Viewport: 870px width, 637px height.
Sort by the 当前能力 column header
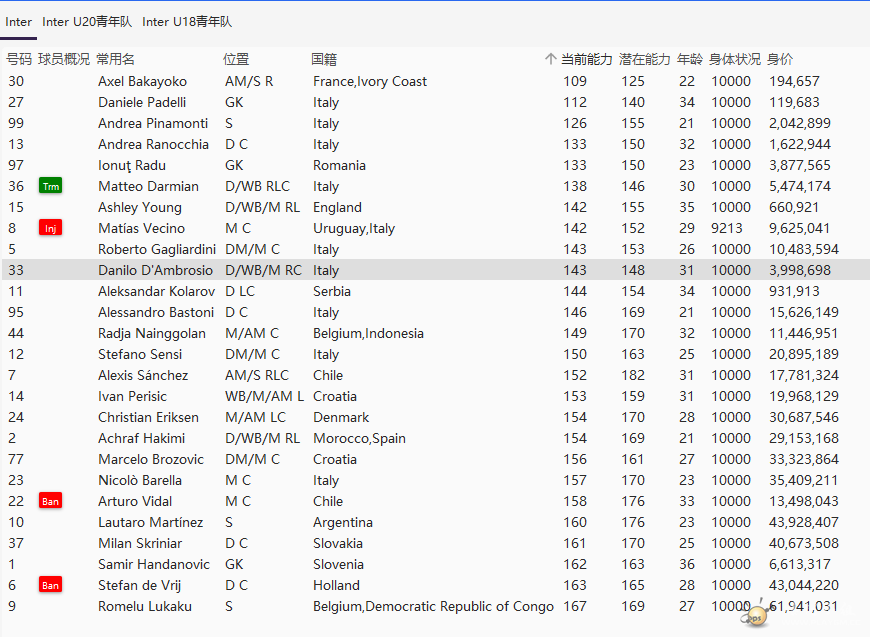[586, 59]
